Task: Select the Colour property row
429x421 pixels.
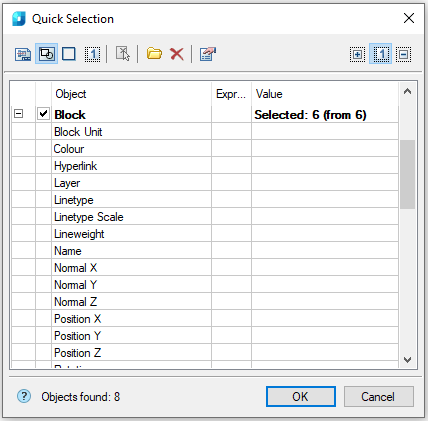Action: 205,148
